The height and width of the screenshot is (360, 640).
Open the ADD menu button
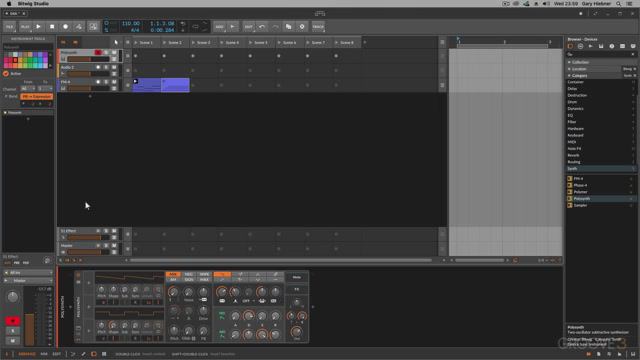[220, 27]
